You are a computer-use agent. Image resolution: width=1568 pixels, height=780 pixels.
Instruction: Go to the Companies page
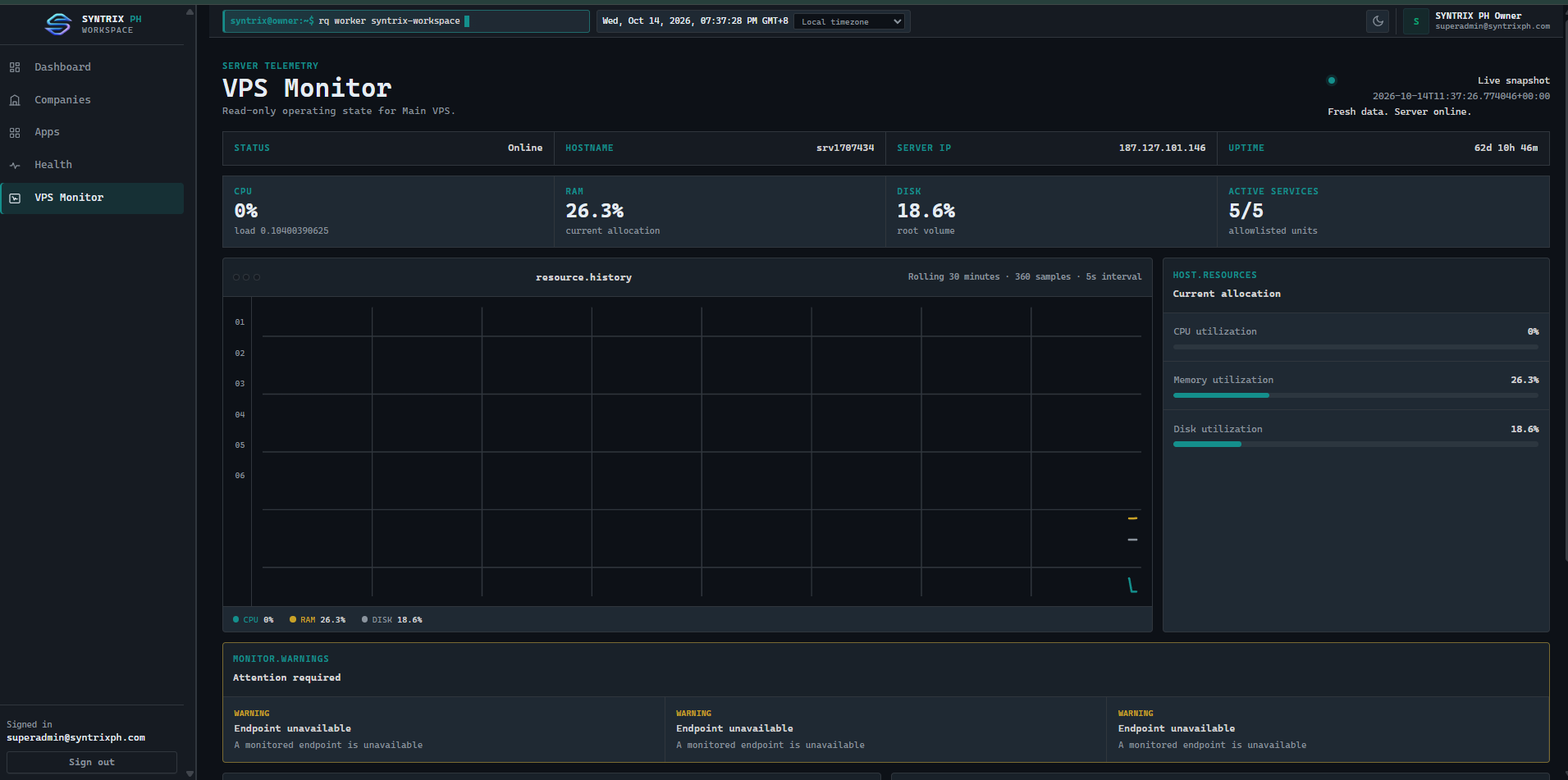(92, 100)
